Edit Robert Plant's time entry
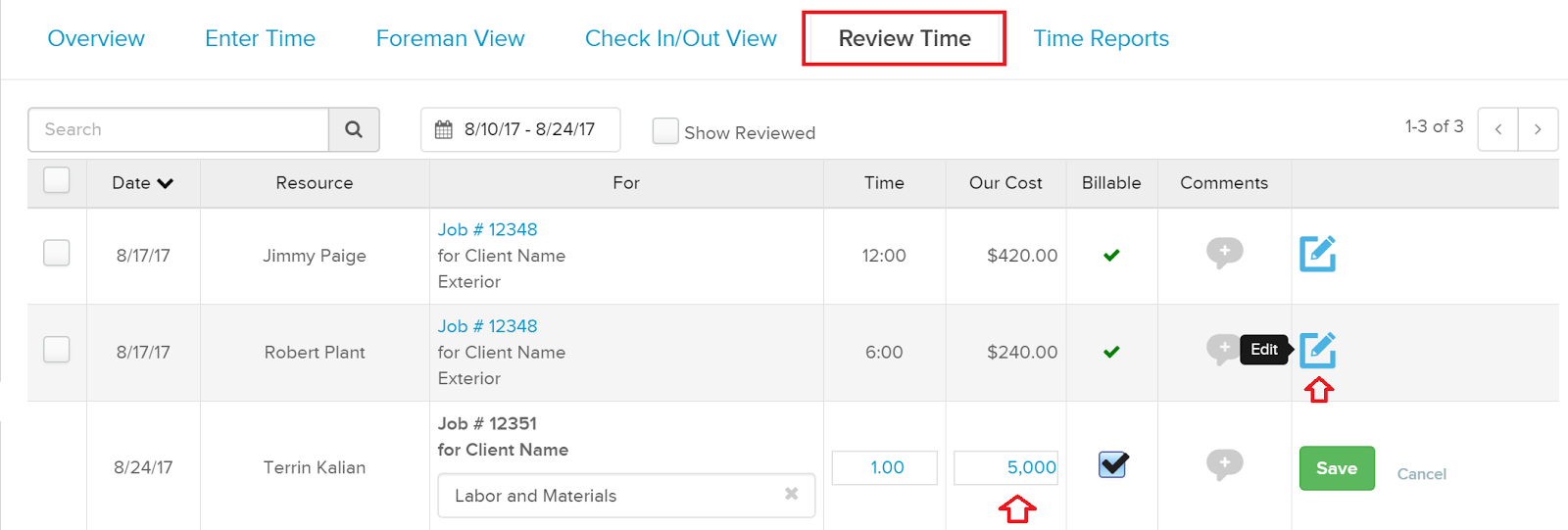1568x530 pixels. click(1317, 350)
